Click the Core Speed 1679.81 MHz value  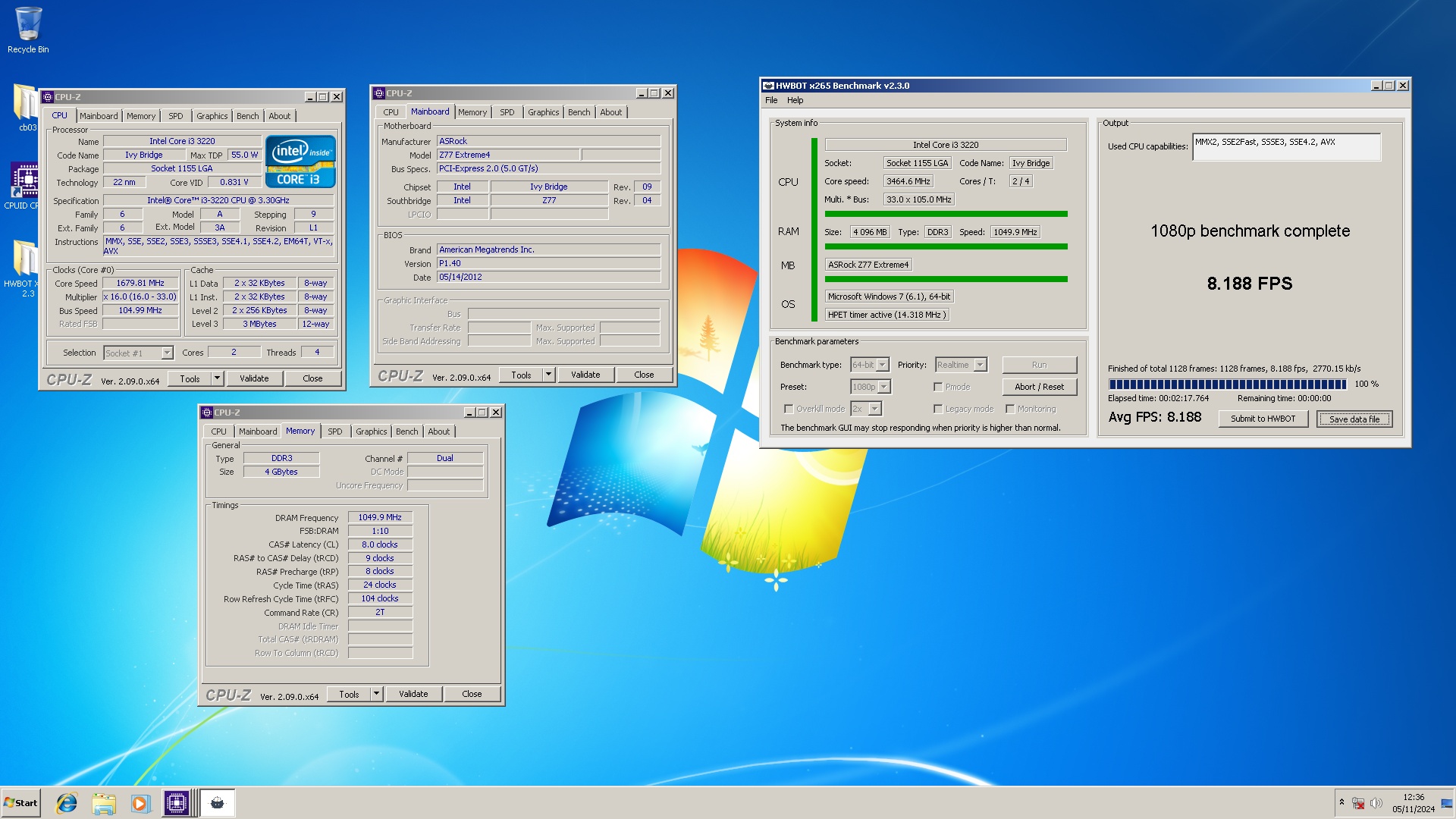point(140,283)
